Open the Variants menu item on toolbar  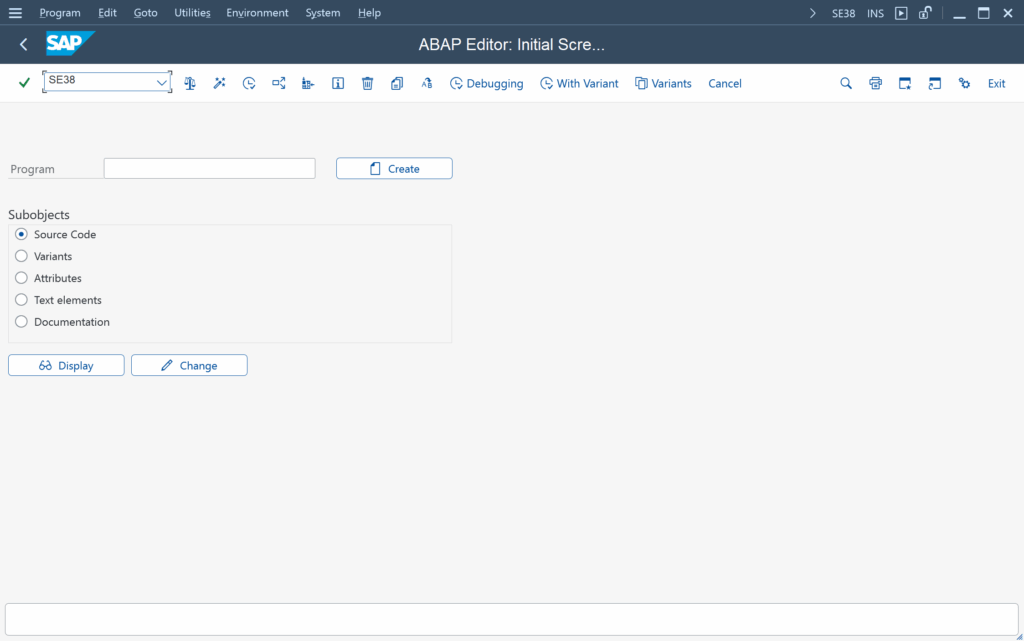(663, 83)
